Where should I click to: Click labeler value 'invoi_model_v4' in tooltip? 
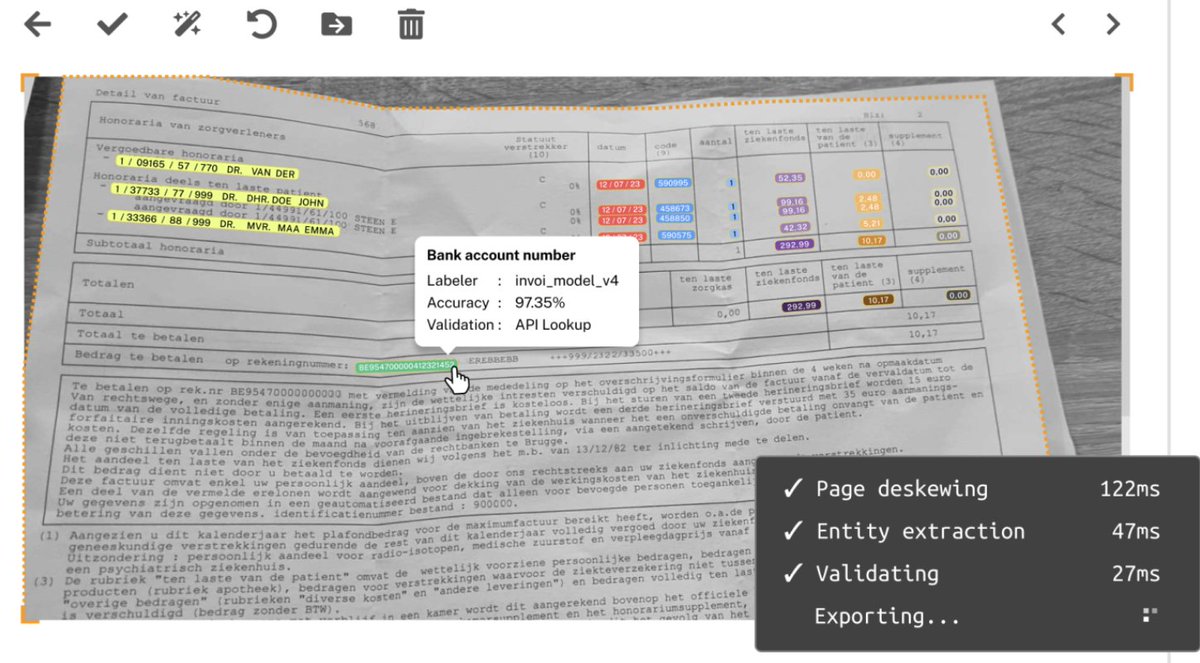567,280
